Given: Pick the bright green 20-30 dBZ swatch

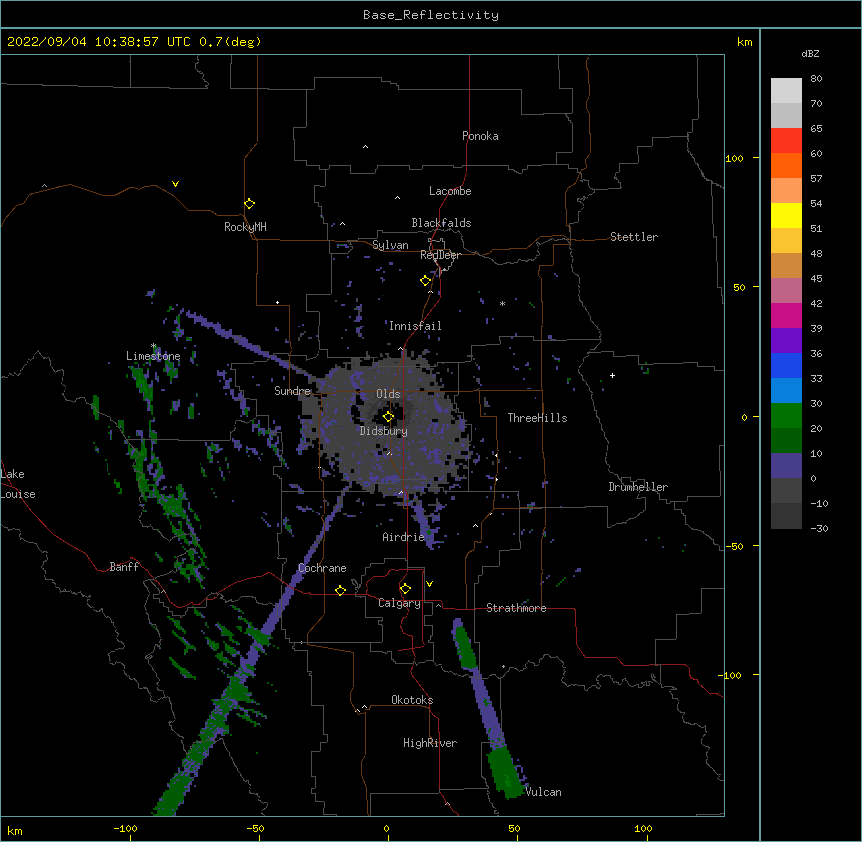Looking at the screenshot, I should 786,416.
